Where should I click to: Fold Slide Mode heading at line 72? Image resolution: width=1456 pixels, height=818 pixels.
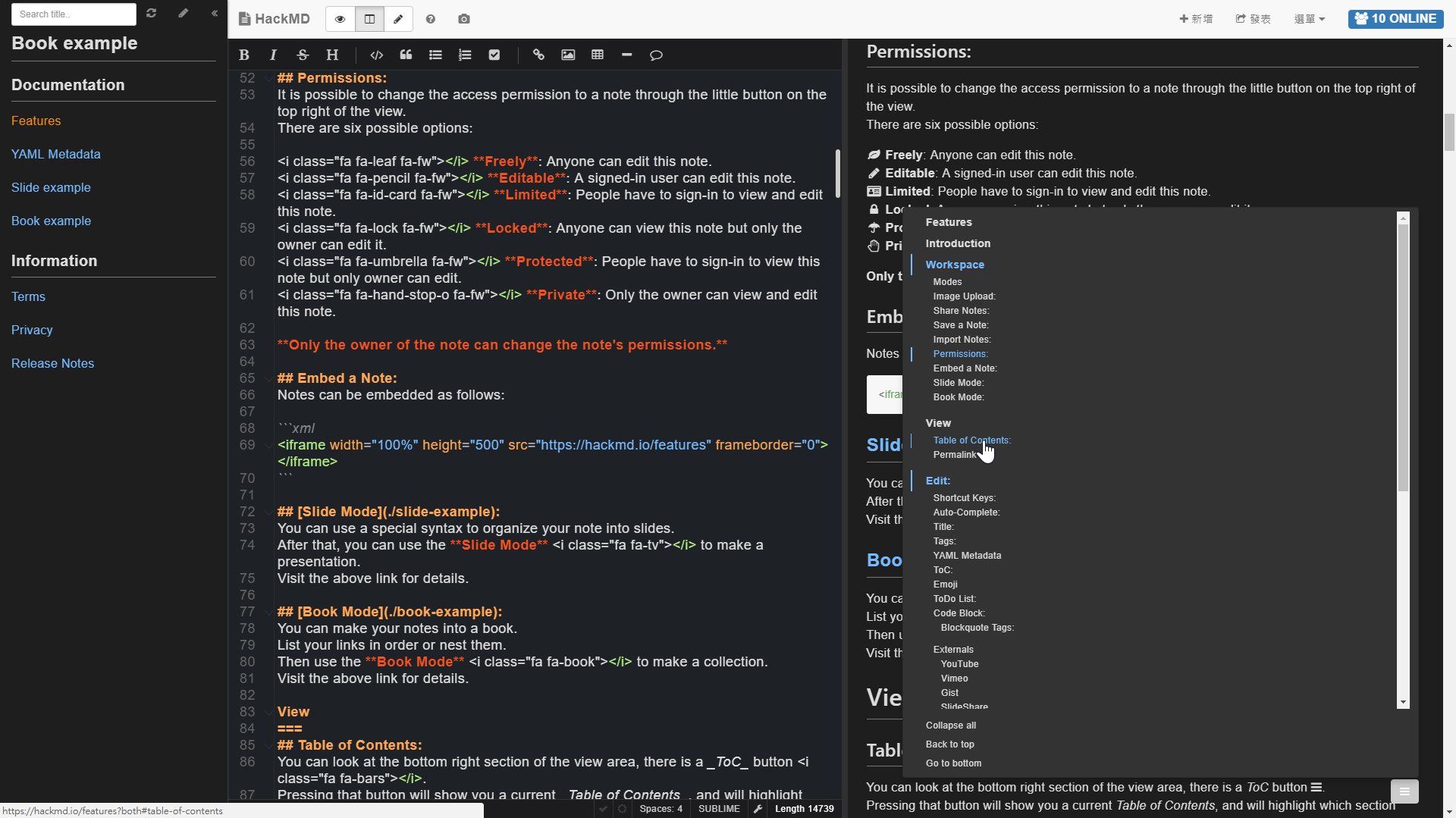[x=268, y=512]
